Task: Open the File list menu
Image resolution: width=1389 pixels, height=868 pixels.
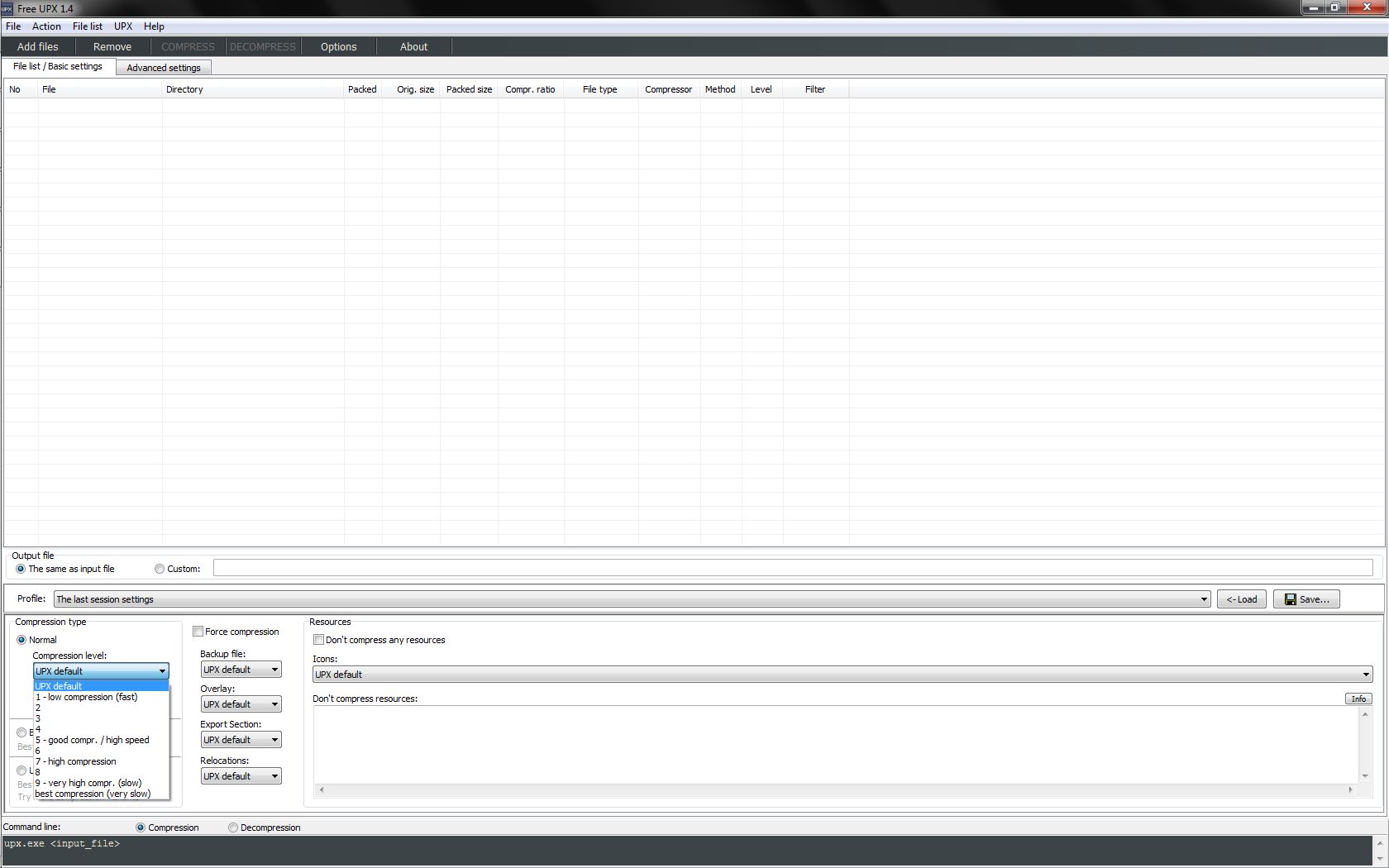Action: (88, 26)
